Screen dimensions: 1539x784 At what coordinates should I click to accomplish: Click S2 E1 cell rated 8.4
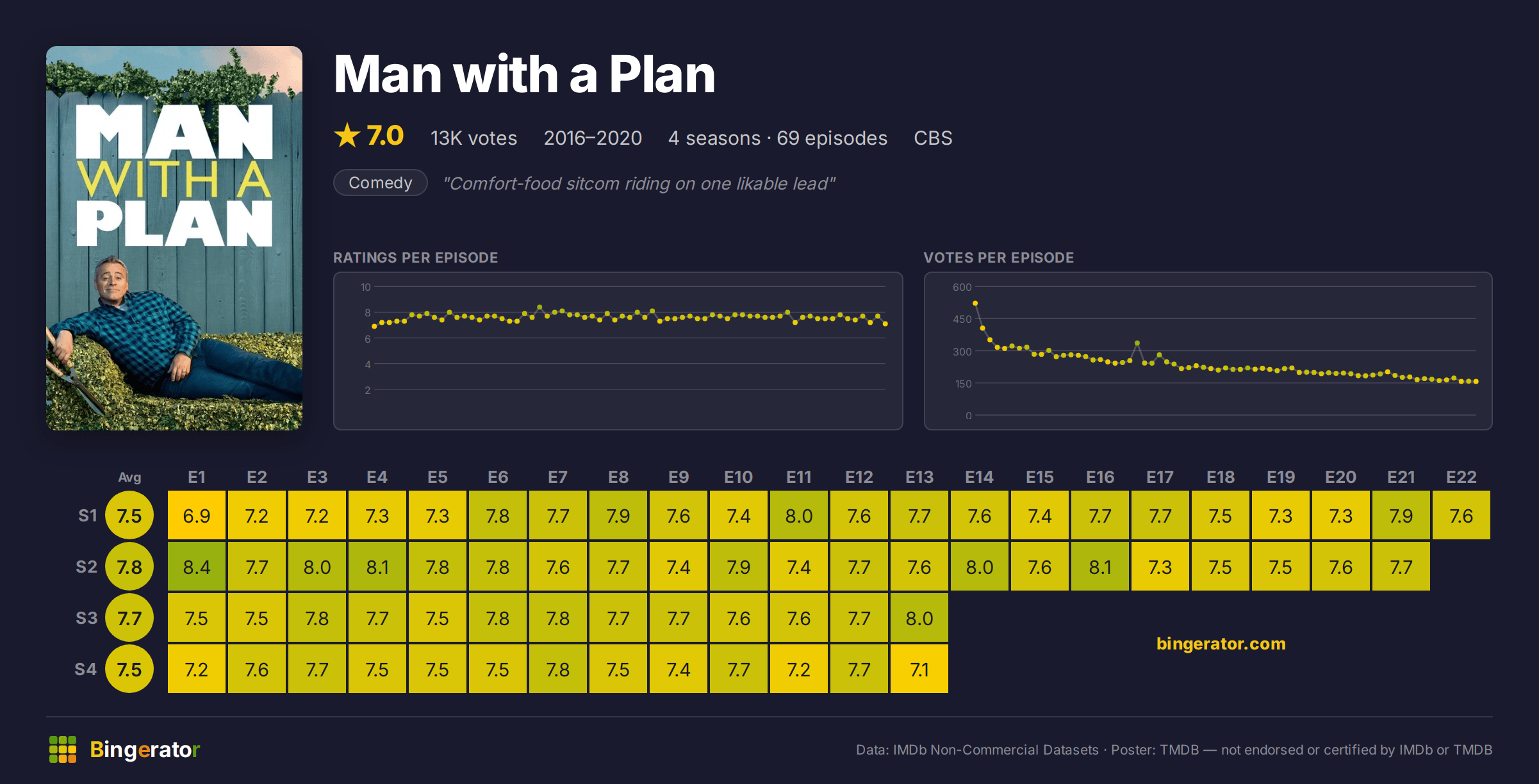click(x=197, y=566)
